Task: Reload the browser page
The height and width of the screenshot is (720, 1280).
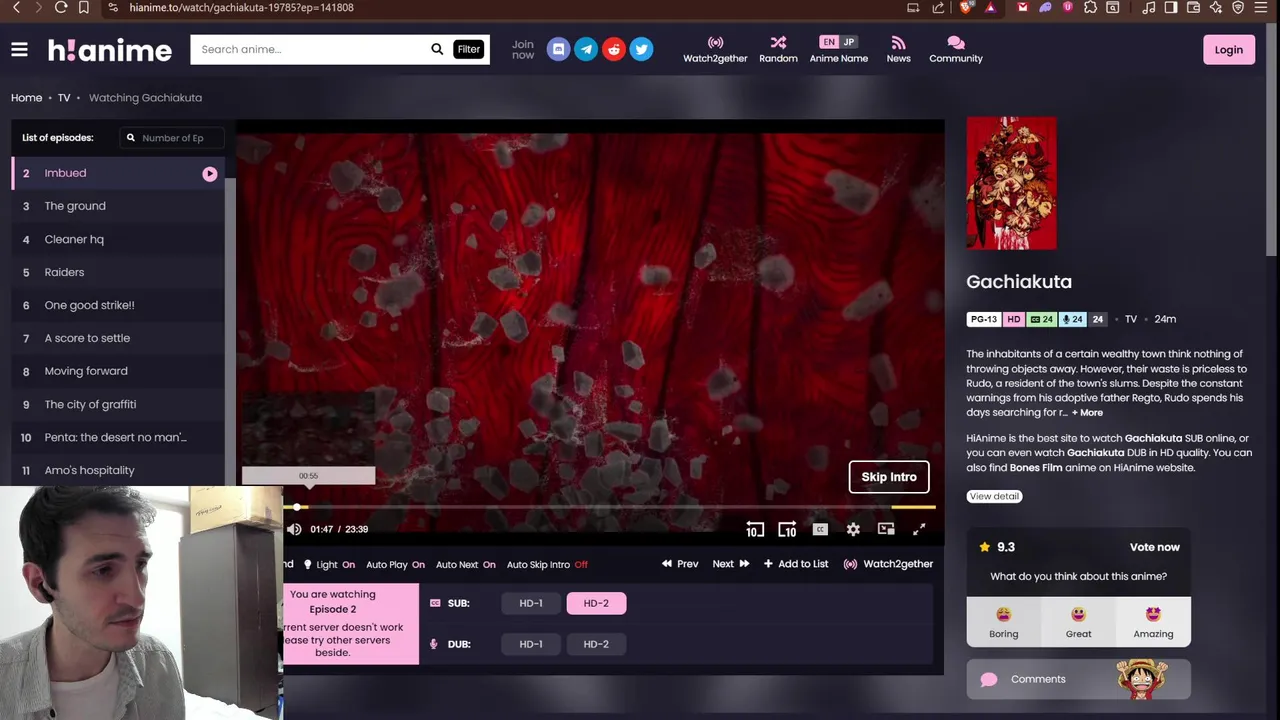Action: (x=61, y=7)
